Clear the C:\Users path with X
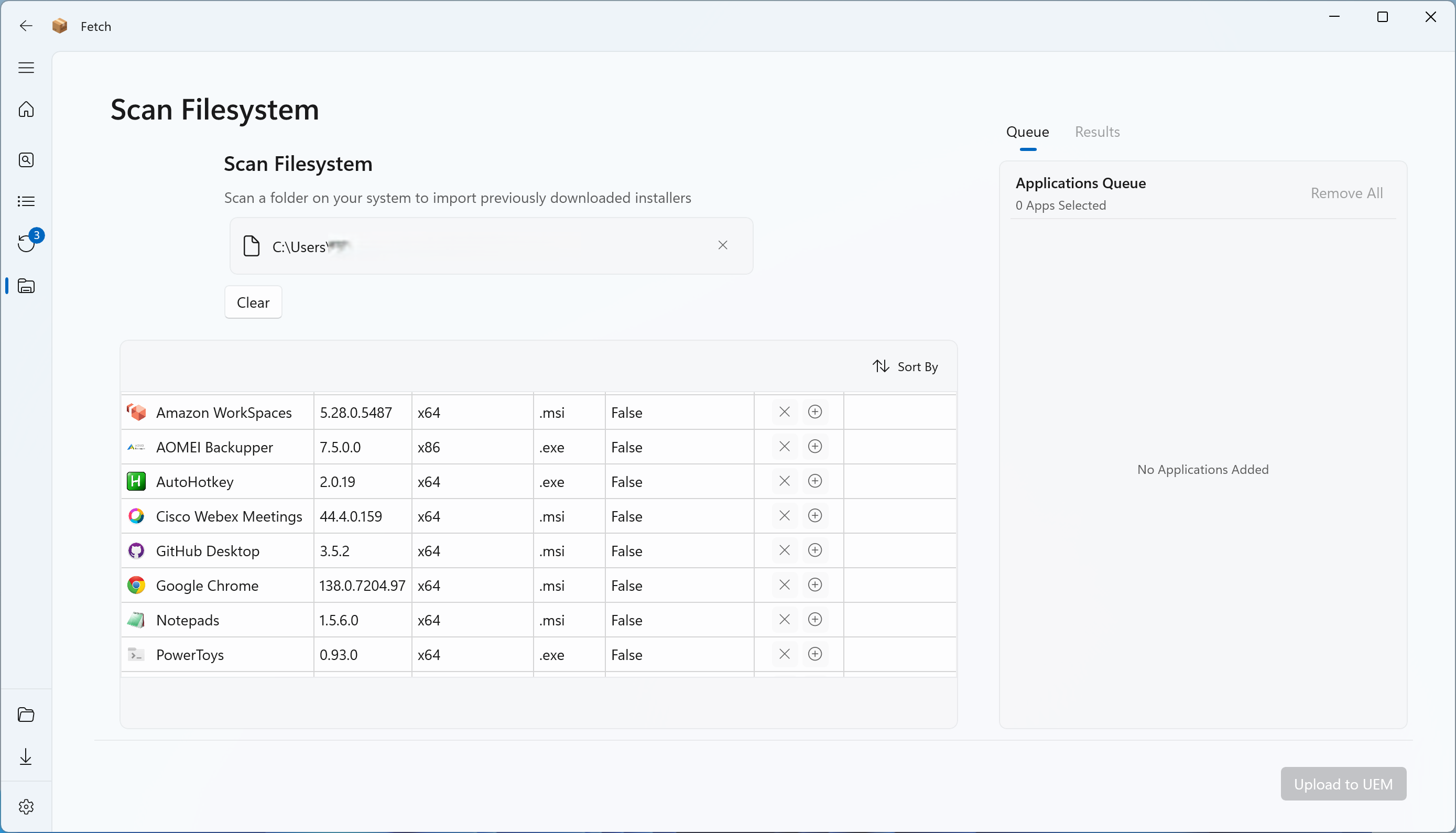This screenshot has height=833, width=1456. pyautogui.click(x=722, y=245)
